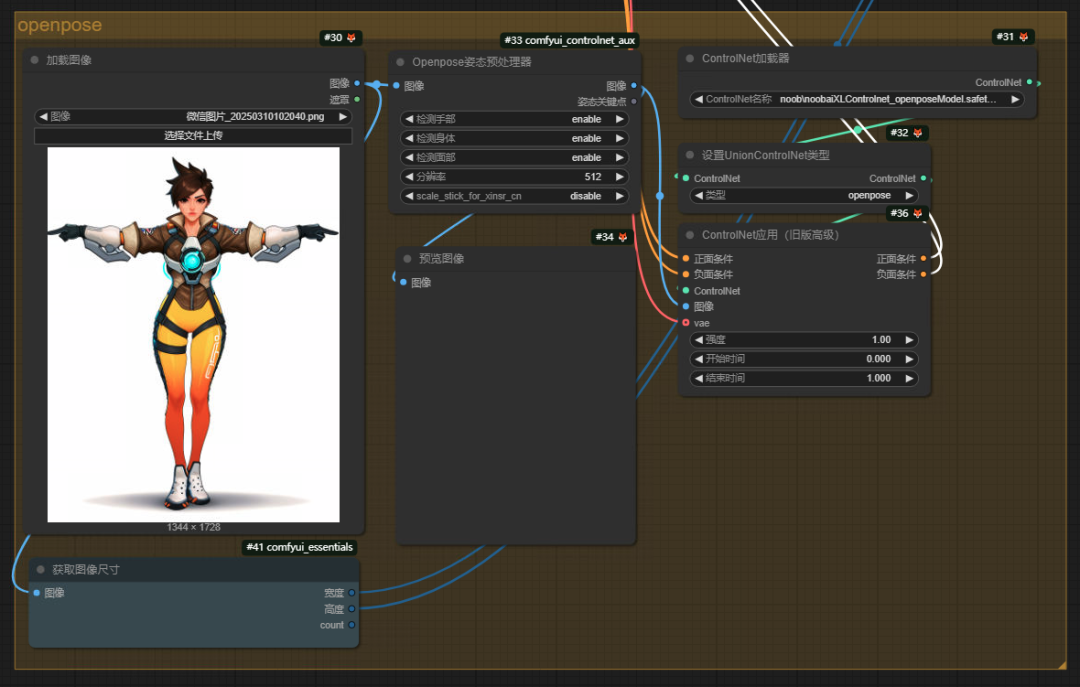The width and height of the screenshot is (1080, 687).
Task: Click the fox icon on badge #34
Action: [623, 237]
